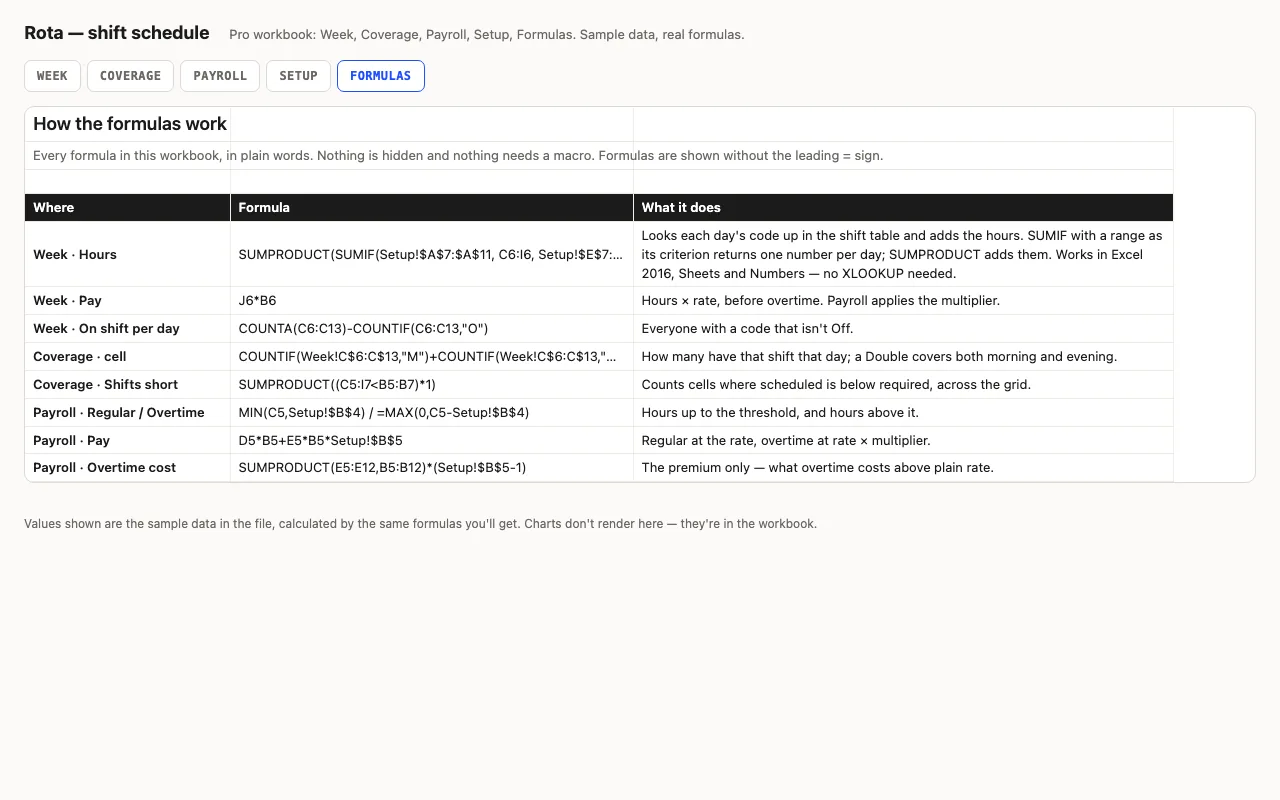Click the 'What it does' column header

pyautogui.click(x=903, y=207)
